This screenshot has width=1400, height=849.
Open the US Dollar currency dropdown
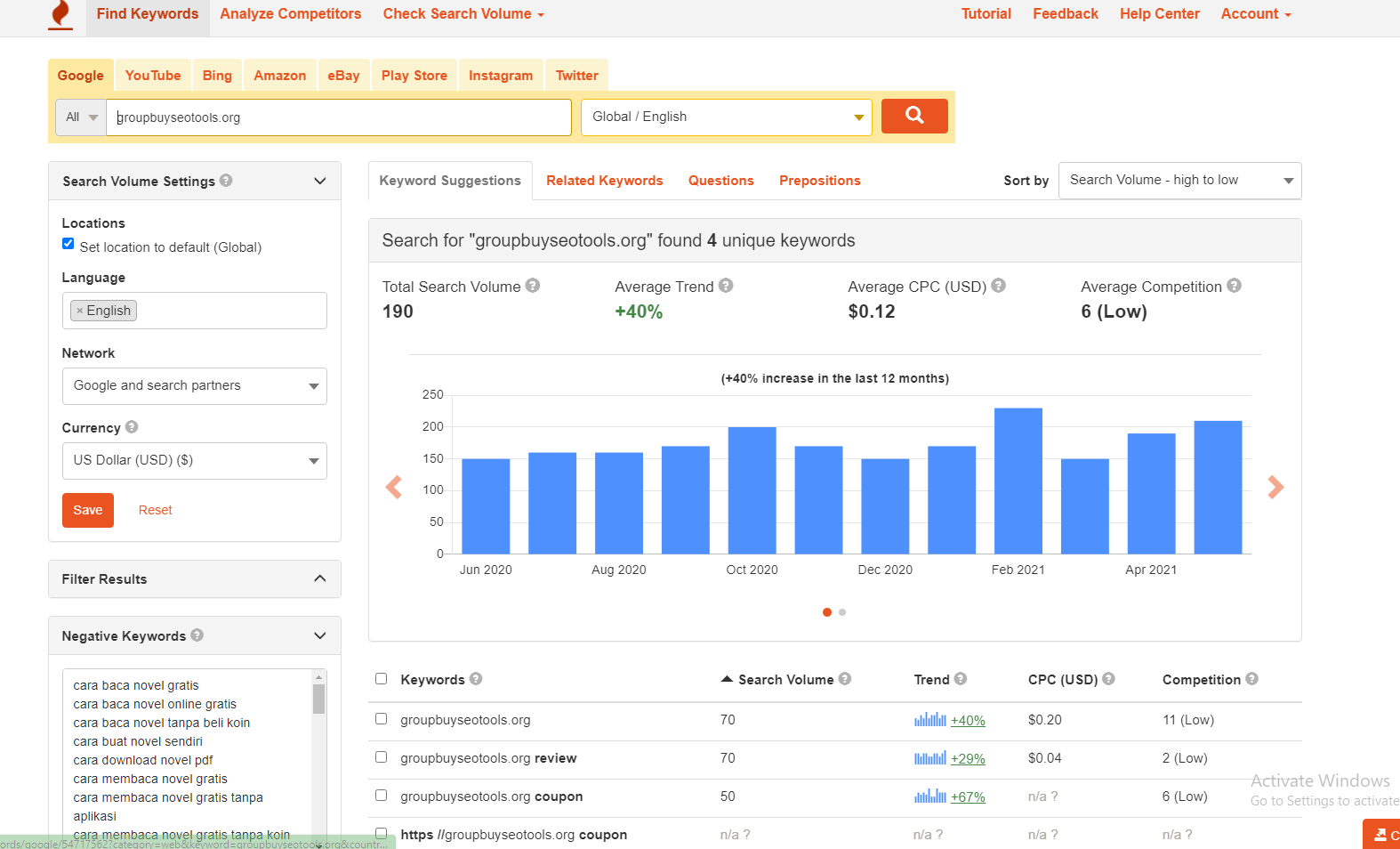coord(194,460)
